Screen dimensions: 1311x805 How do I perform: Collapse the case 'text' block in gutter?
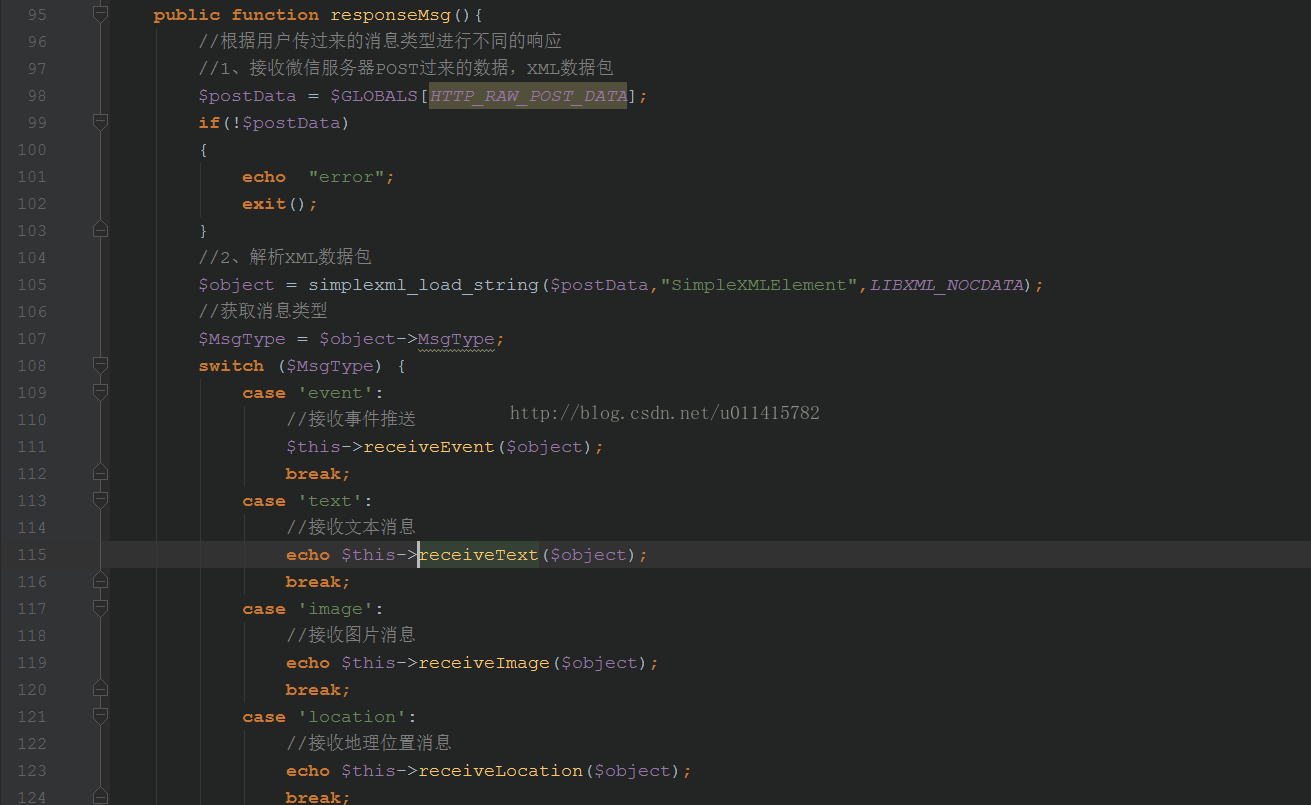[100, 500]
